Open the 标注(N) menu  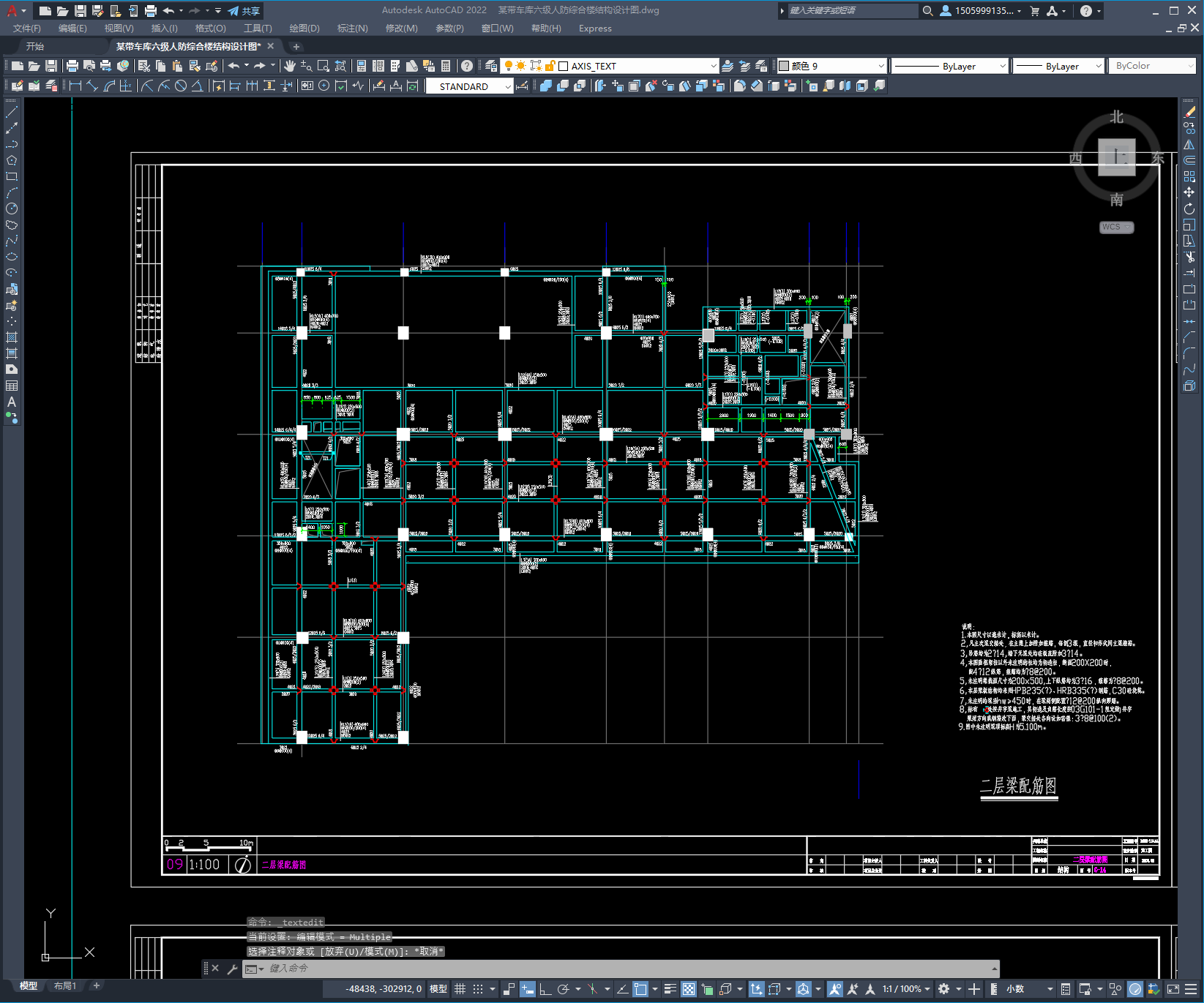(x=352, y=29)
